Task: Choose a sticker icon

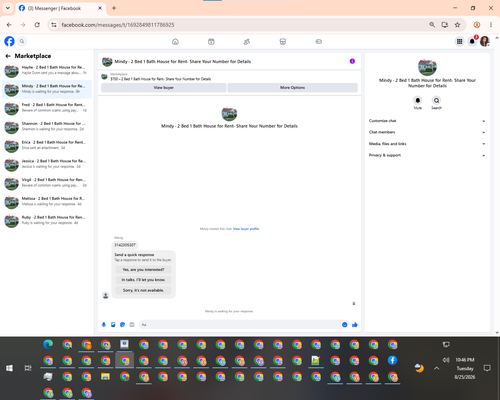Action: click(x=122, y=325)
